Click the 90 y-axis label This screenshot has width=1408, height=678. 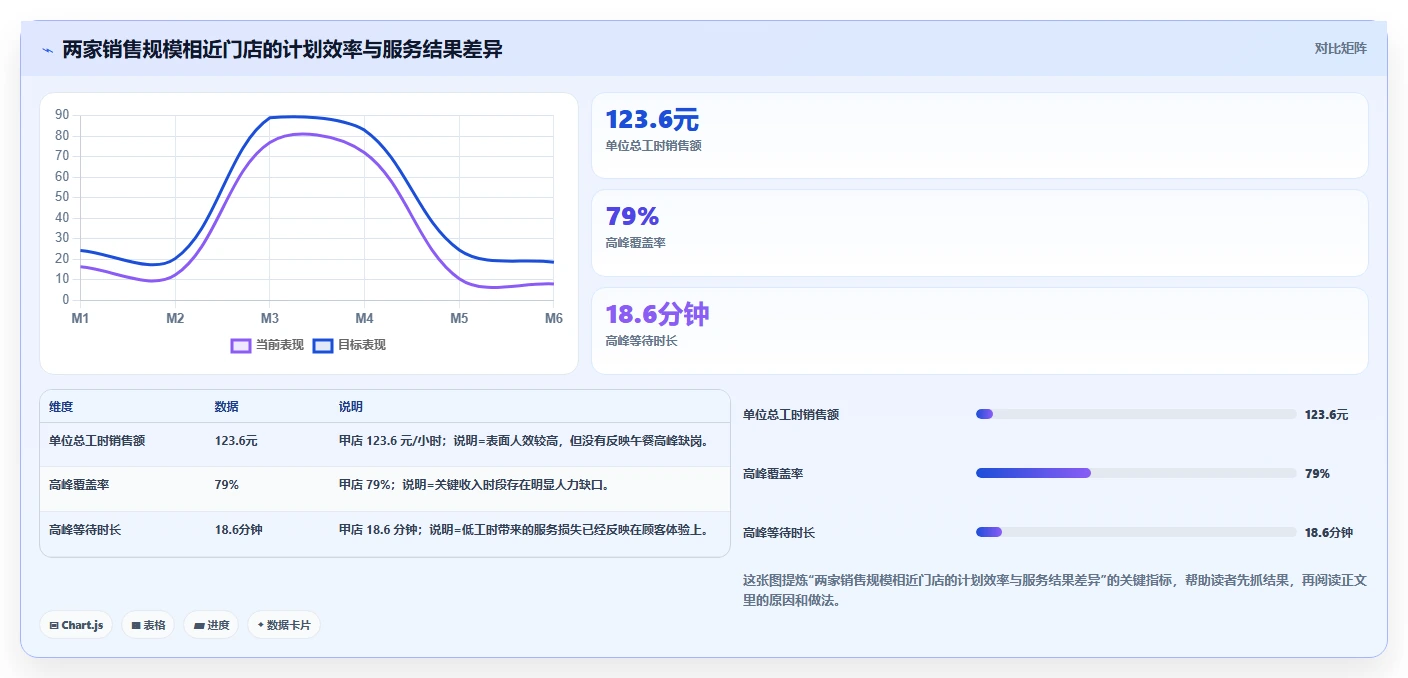click(x=62, y=115)
